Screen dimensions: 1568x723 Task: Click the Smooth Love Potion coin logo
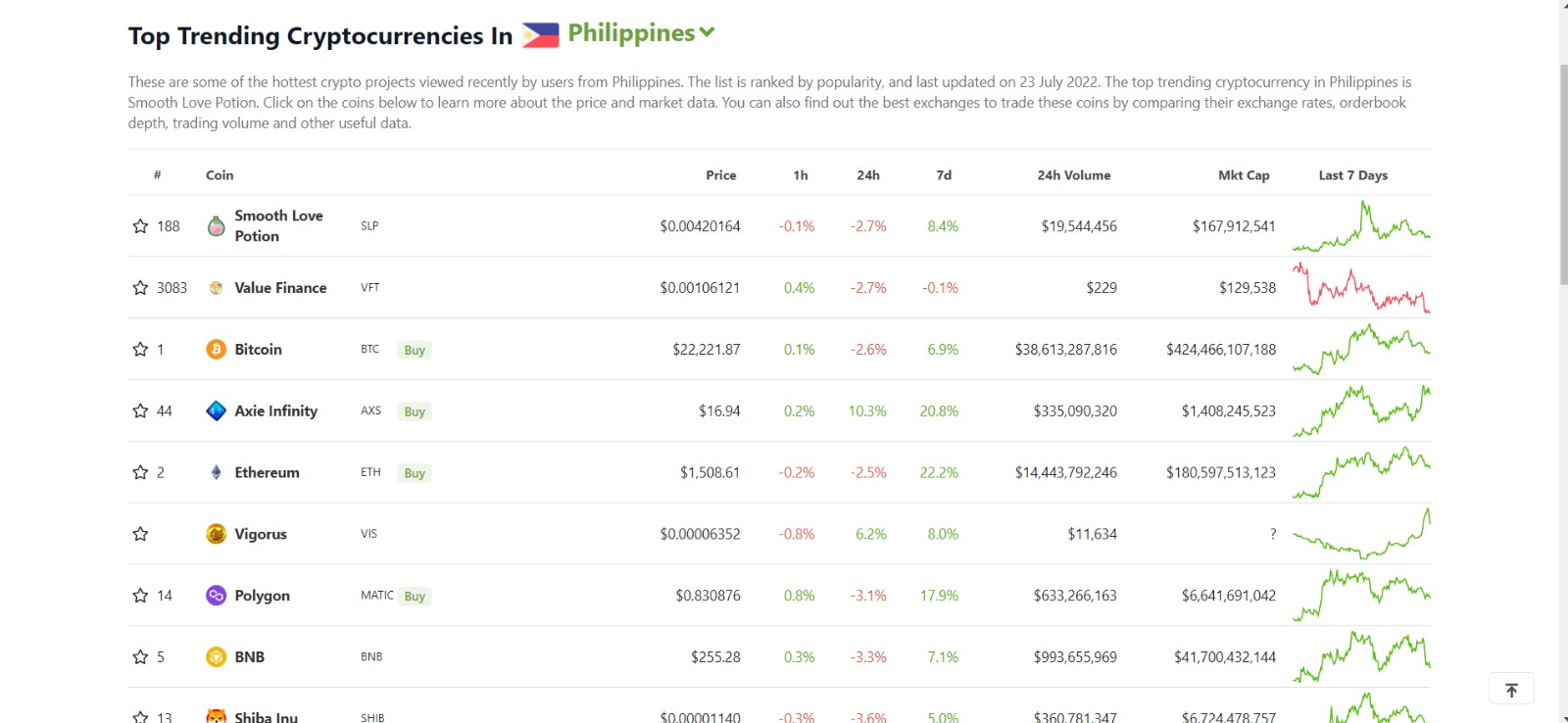[x=217, y=226]
